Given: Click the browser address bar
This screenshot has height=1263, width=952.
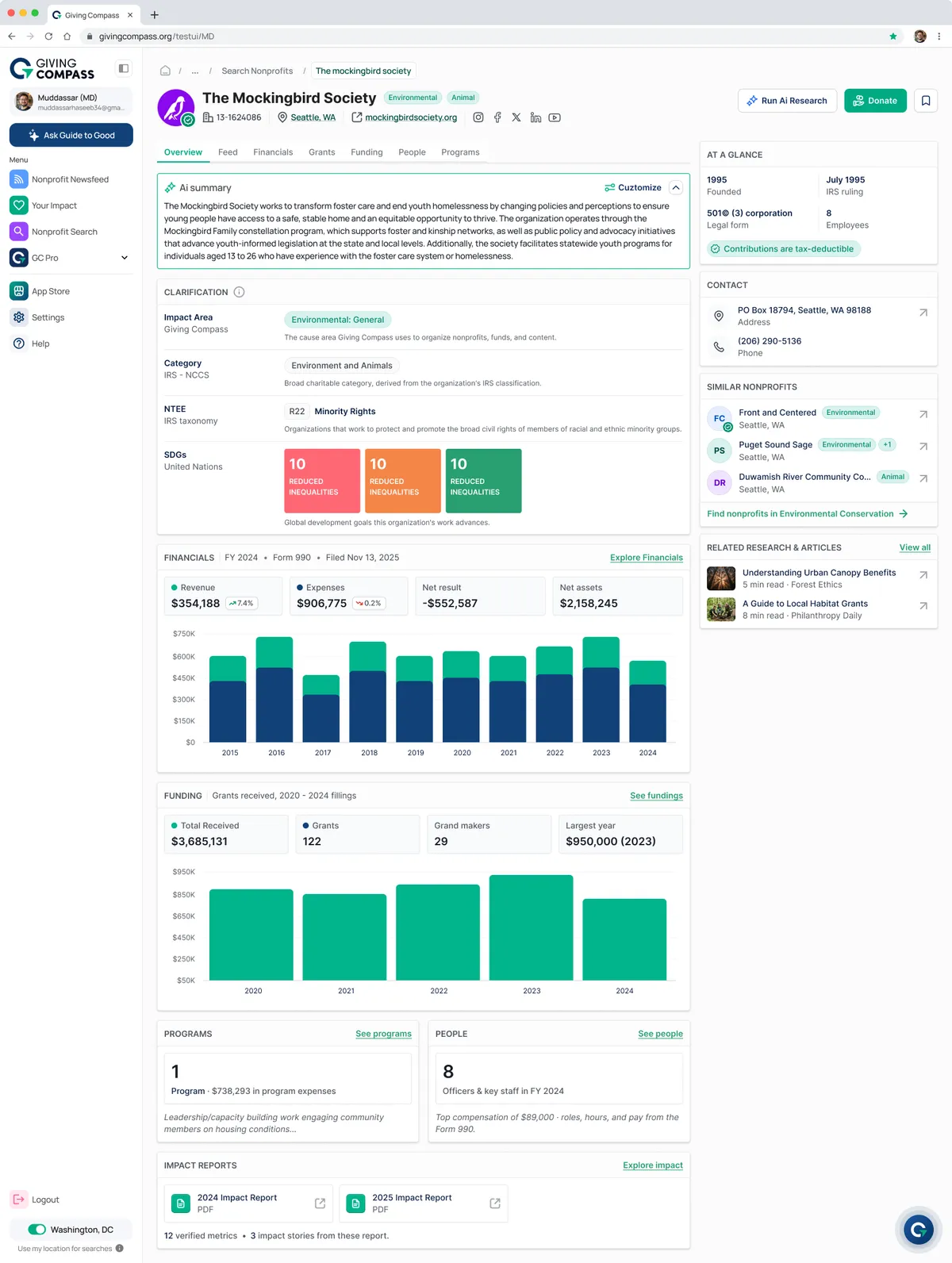Looking at the screenshot, I should [x=492, y=36].
